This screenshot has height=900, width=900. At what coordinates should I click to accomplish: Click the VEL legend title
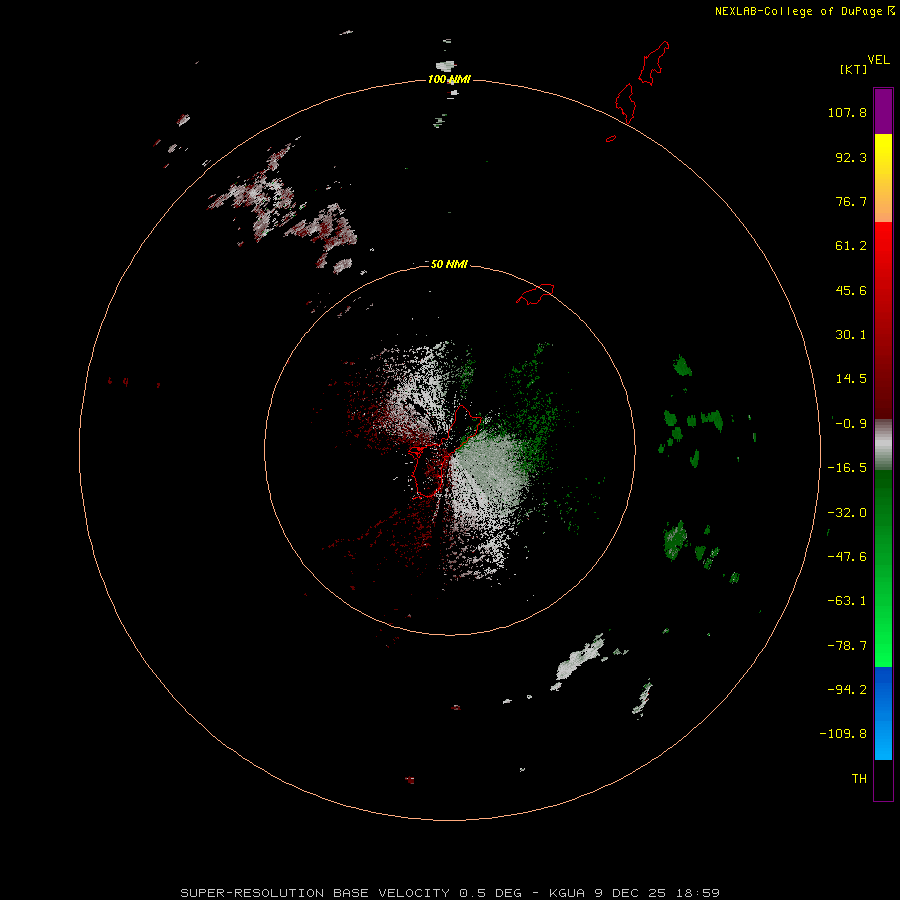878,60
